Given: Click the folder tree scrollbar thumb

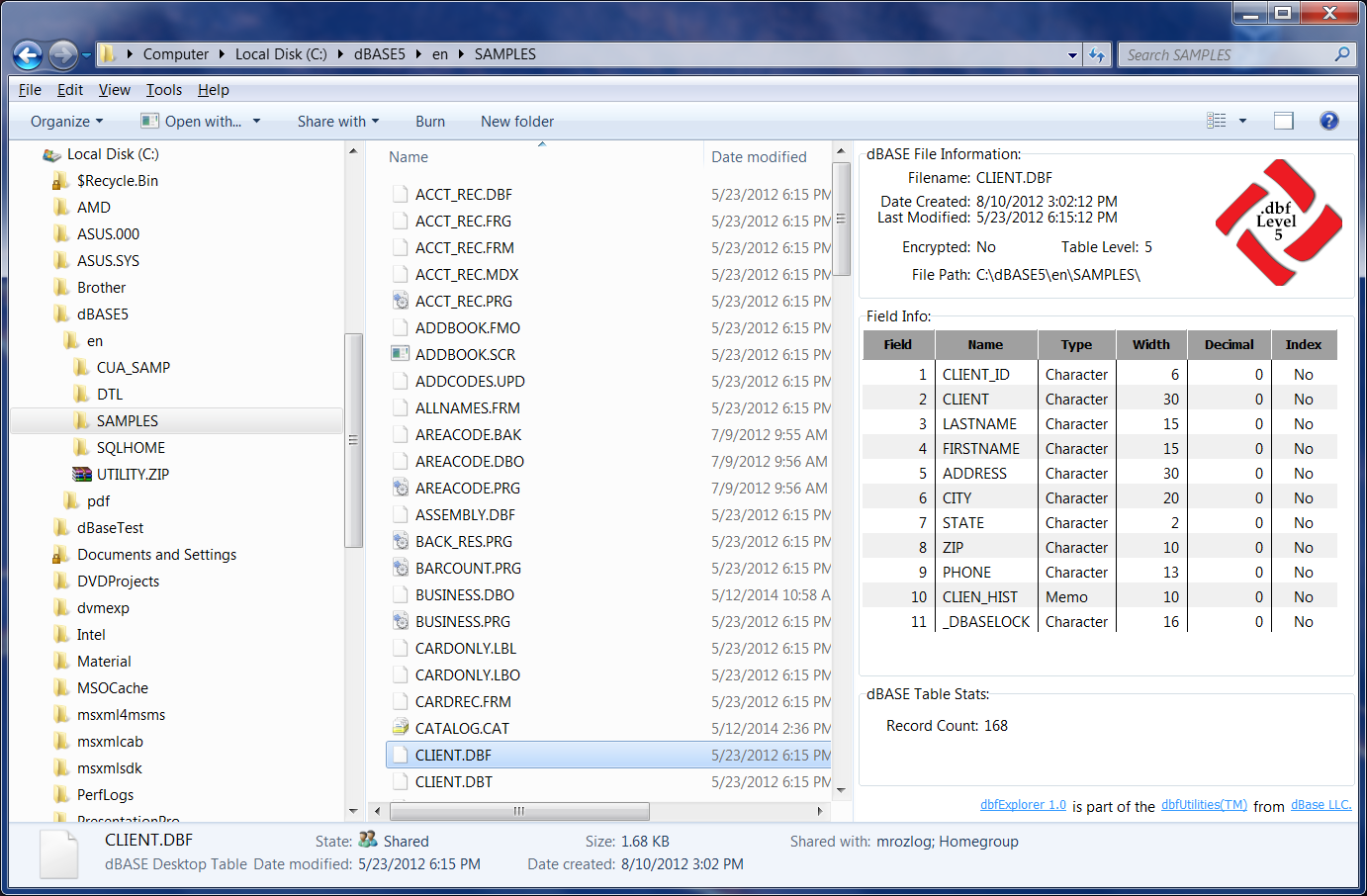Looking at the screenshot, I should (x=353, y=441).
